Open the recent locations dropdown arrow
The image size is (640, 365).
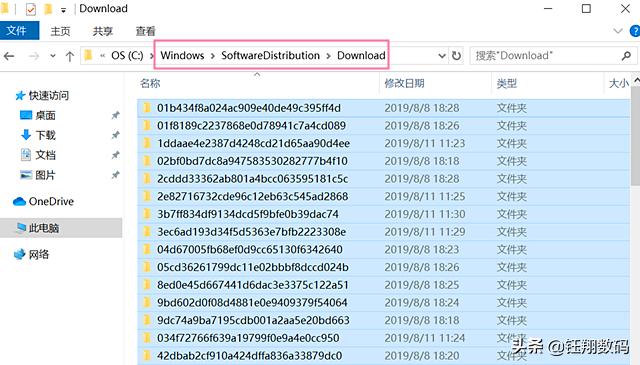coord(53,56)
